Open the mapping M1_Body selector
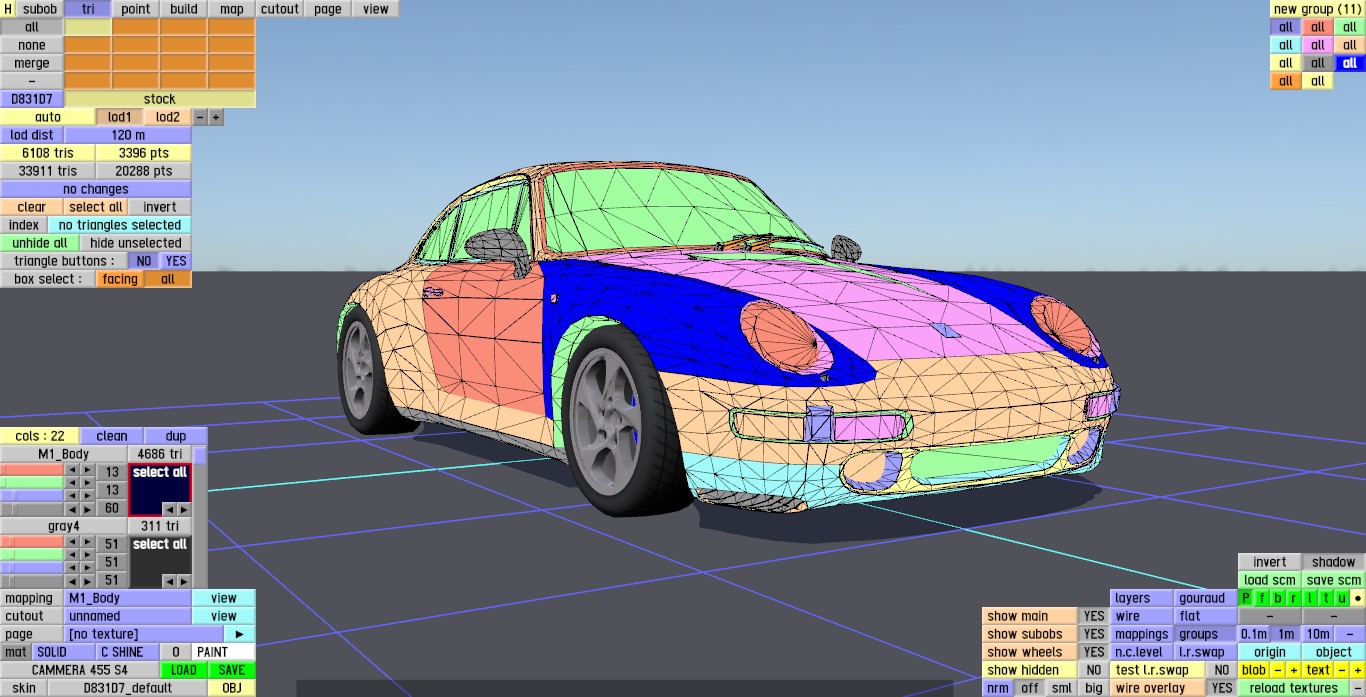This screenshot has width=1366, height=697. (x=128, y=598)
